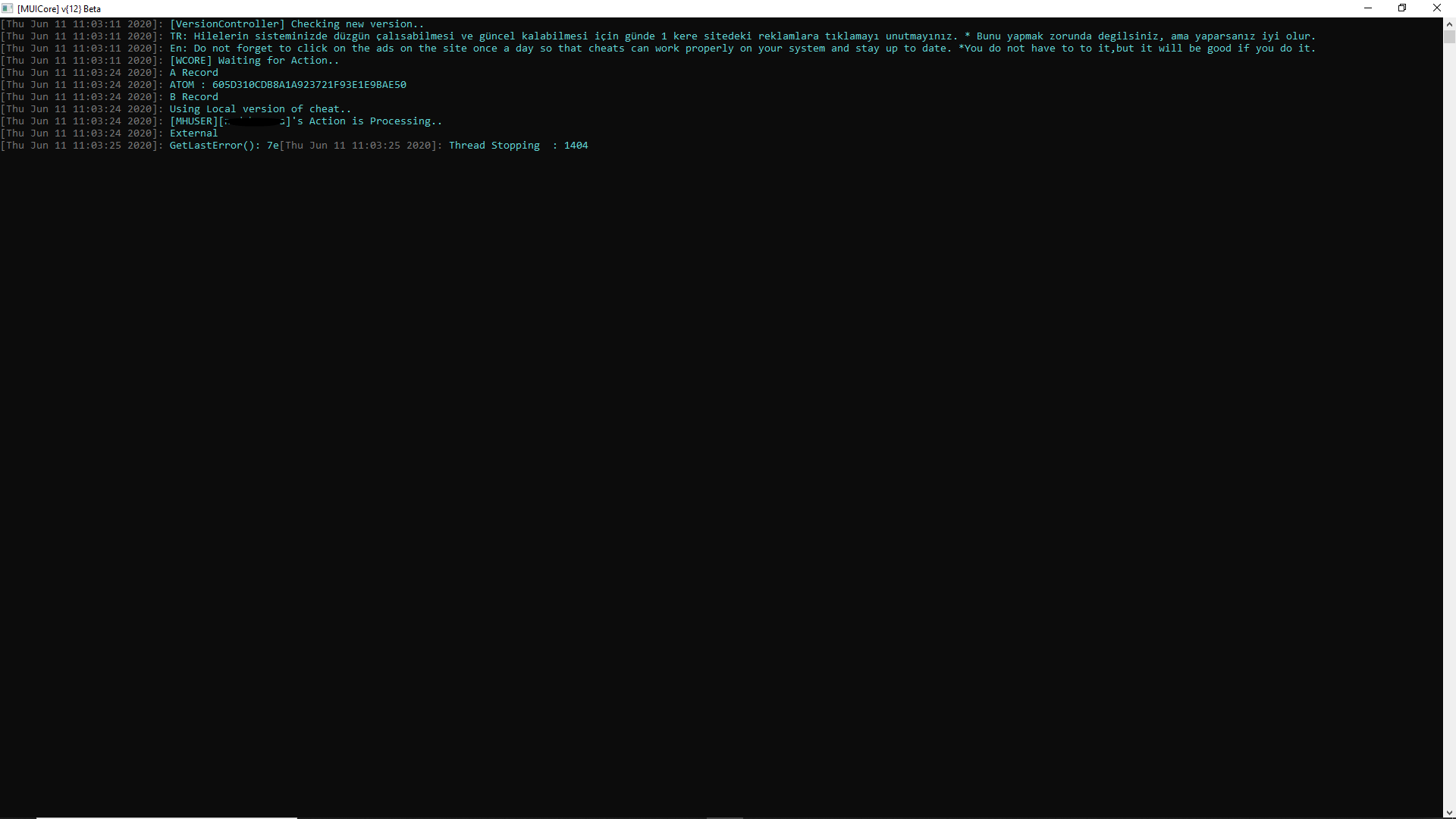Minimize the MUICore console window
1456x819 pixels.
(1368, 8)
